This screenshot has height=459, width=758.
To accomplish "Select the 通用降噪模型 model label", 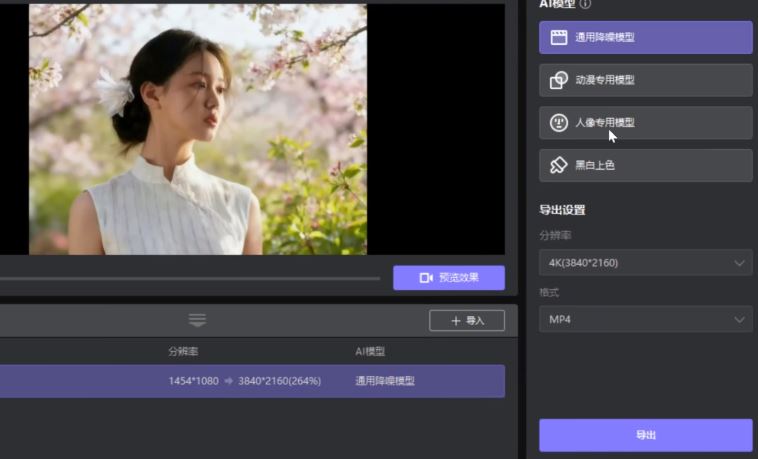I will [x=605, y=38].
